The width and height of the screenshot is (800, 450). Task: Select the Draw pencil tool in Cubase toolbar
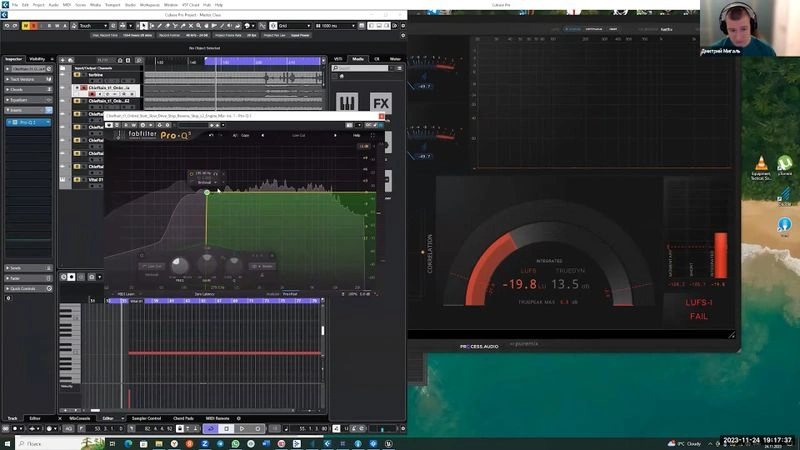160,26
